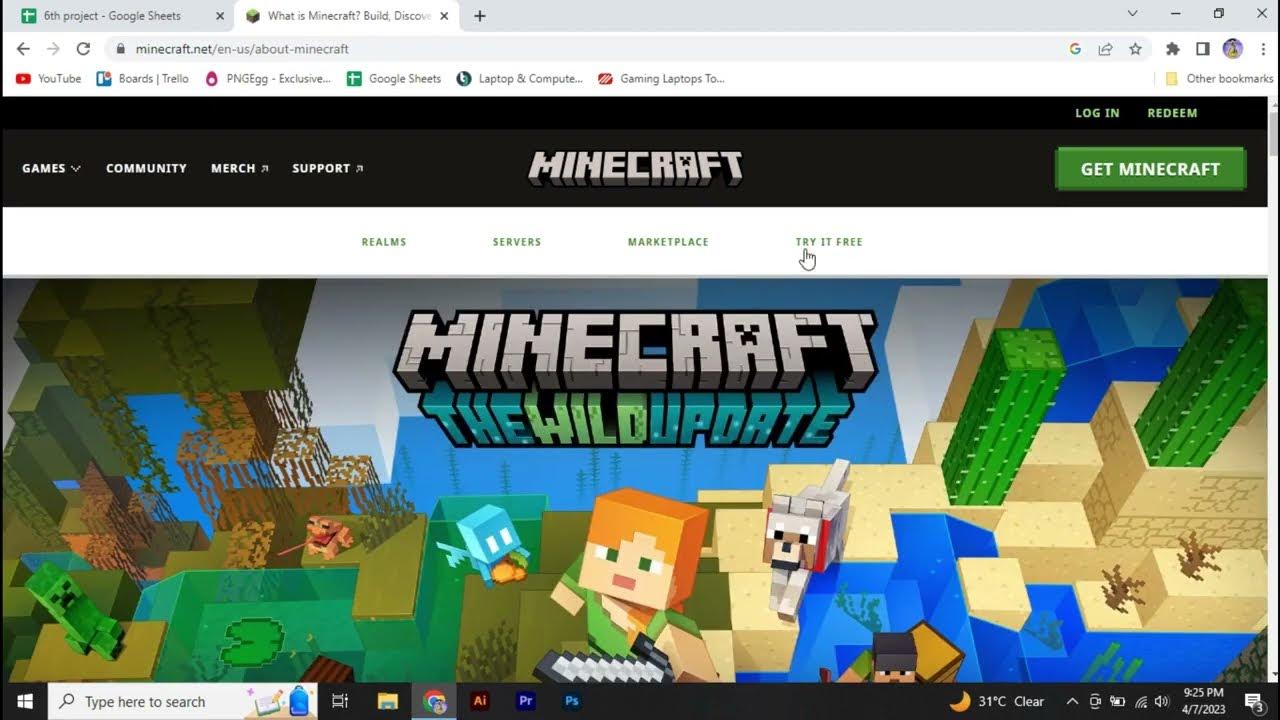Open the weather widget showing 31°C Clear
Image resolution: width=1280 pixels, height=720 pixels.
997,701
